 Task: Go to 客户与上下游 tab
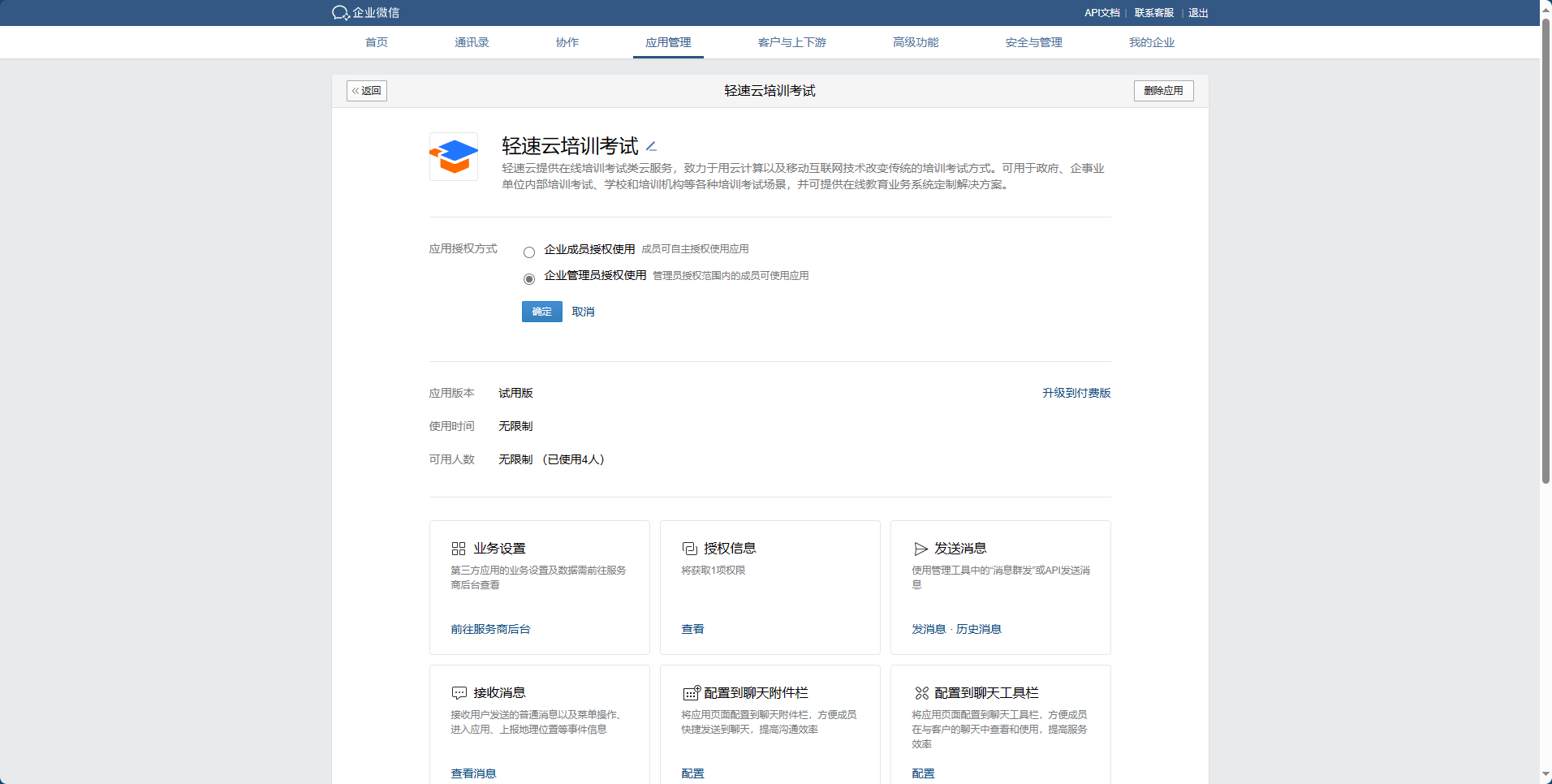pyautogui.click(x=792, y=42)
